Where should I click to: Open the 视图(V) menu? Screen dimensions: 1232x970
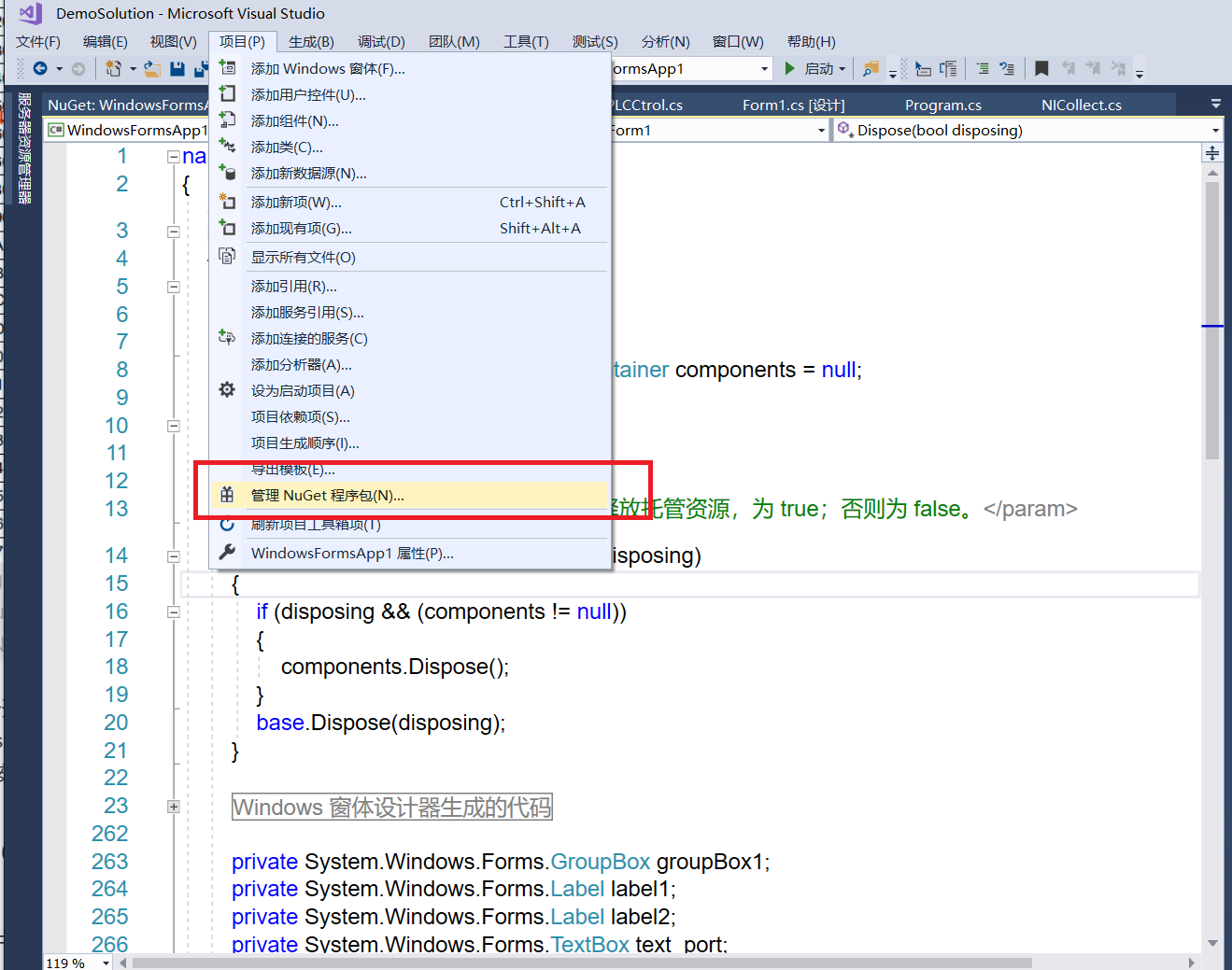[174, 41]
